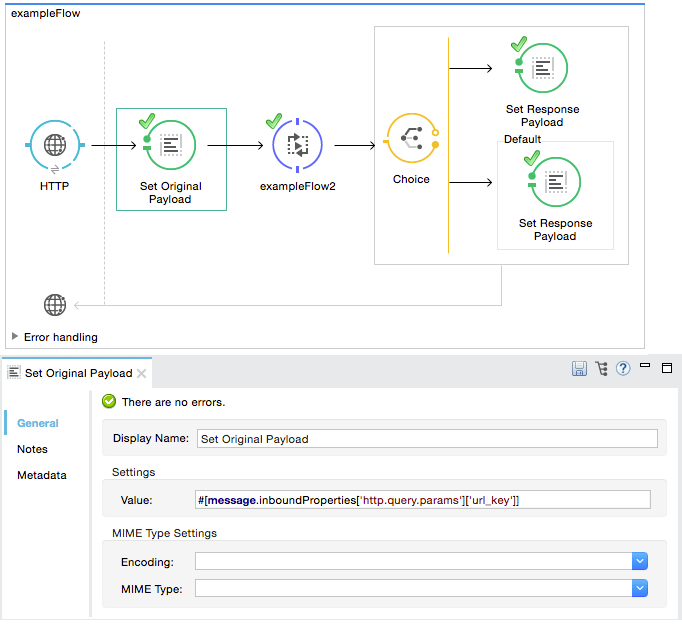The width and height of the screenshot is (682, 628).
Task: Close the Set Original Payload tab
Action: coord(142,373)
